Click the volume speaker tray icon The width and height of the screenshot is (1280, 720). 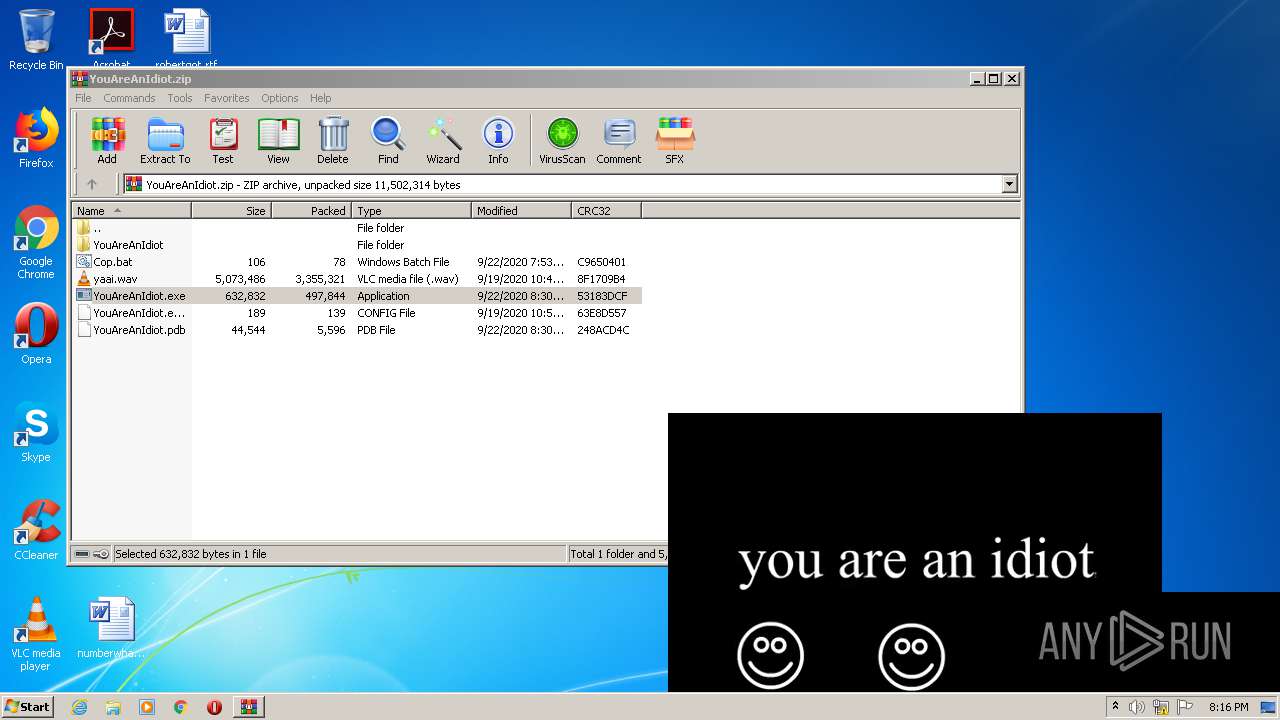1137,707
